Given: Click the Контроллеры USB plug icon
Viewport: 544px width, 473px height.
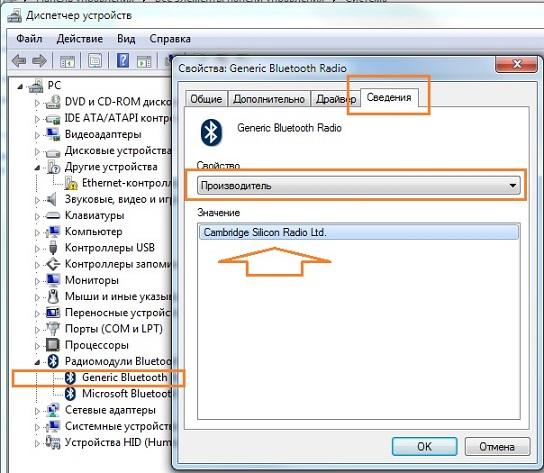Looking at the screenshot, I should [53, 248].
